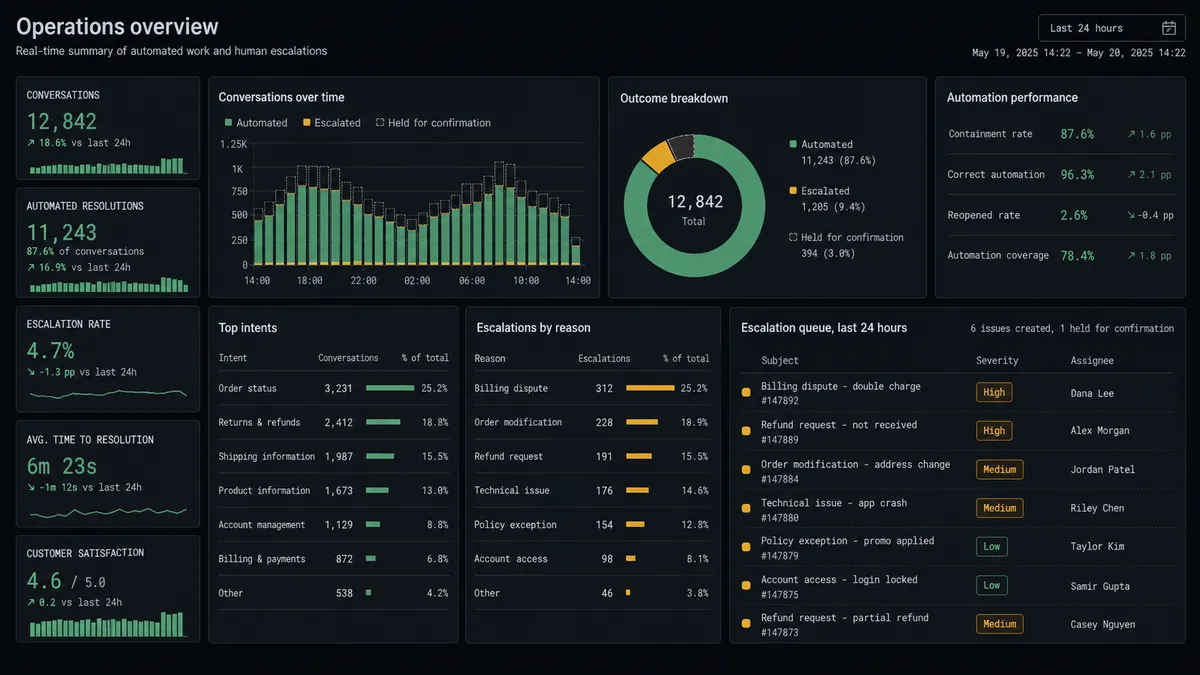The height and width of the screenshot is (675, 1200).
Task: Click status dot beside Billing dispute #147892
Action: (746, 393)
